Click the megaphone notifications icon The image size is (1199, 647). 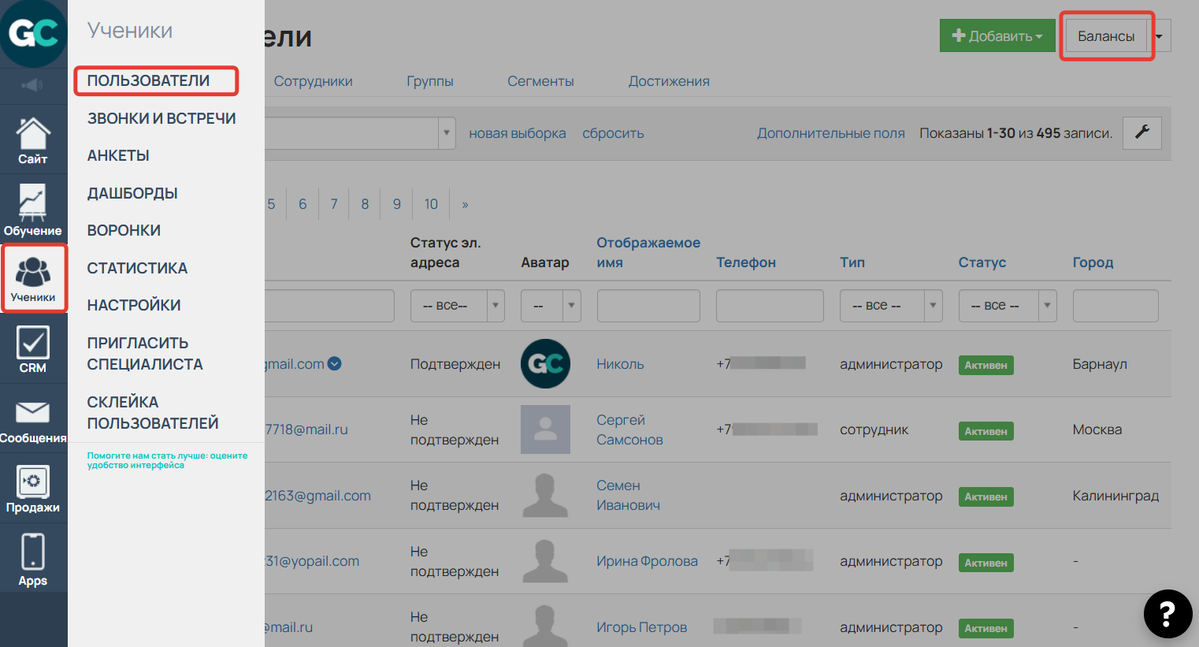coord(33,86)
